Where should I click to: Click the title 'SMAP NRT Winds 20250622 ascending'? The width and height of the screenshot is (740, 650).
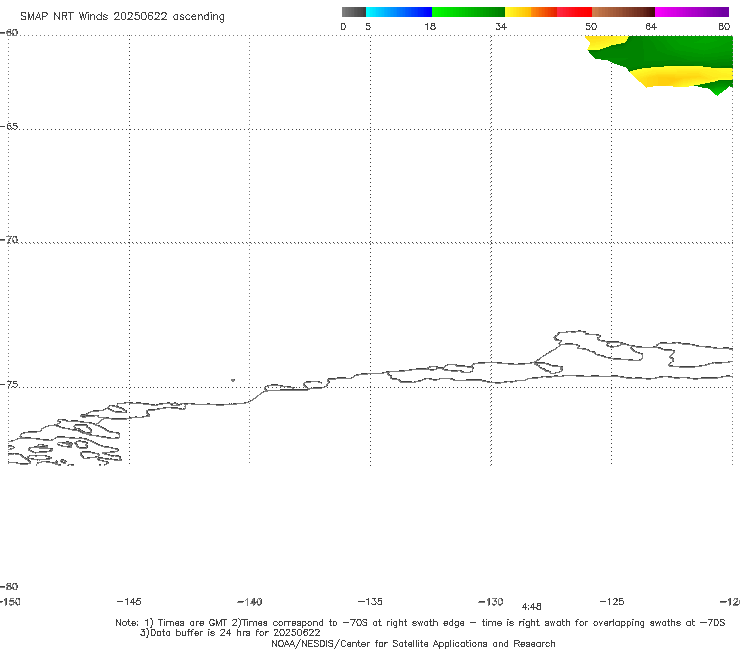pyautogui.click(x=122, y=16)
